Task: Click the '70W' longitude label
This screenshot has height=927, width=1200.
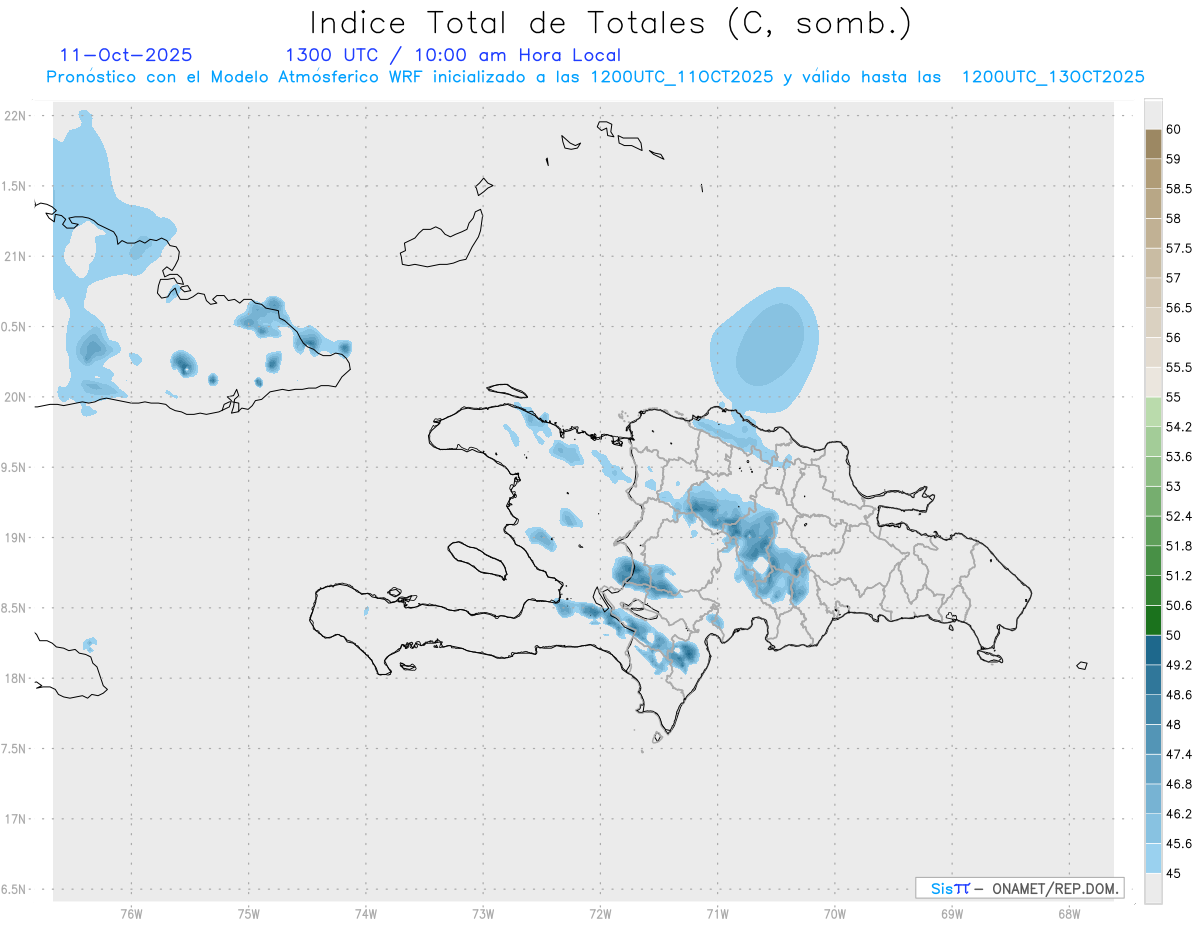Action: pyautogui.click(x=835, y=913)
